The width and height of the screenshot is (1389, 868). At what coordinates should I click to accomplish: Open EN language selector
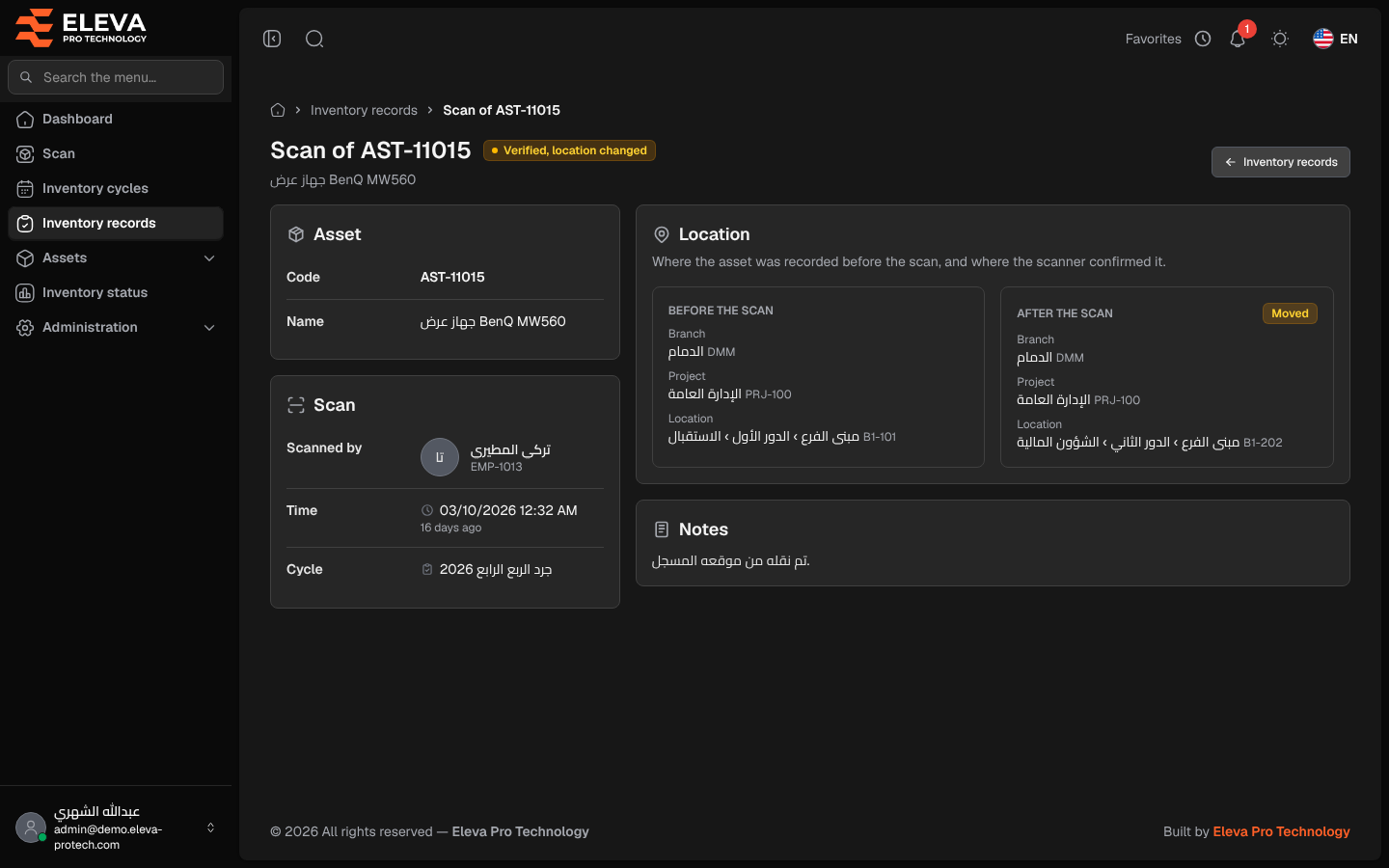[x=1336, y=39]
